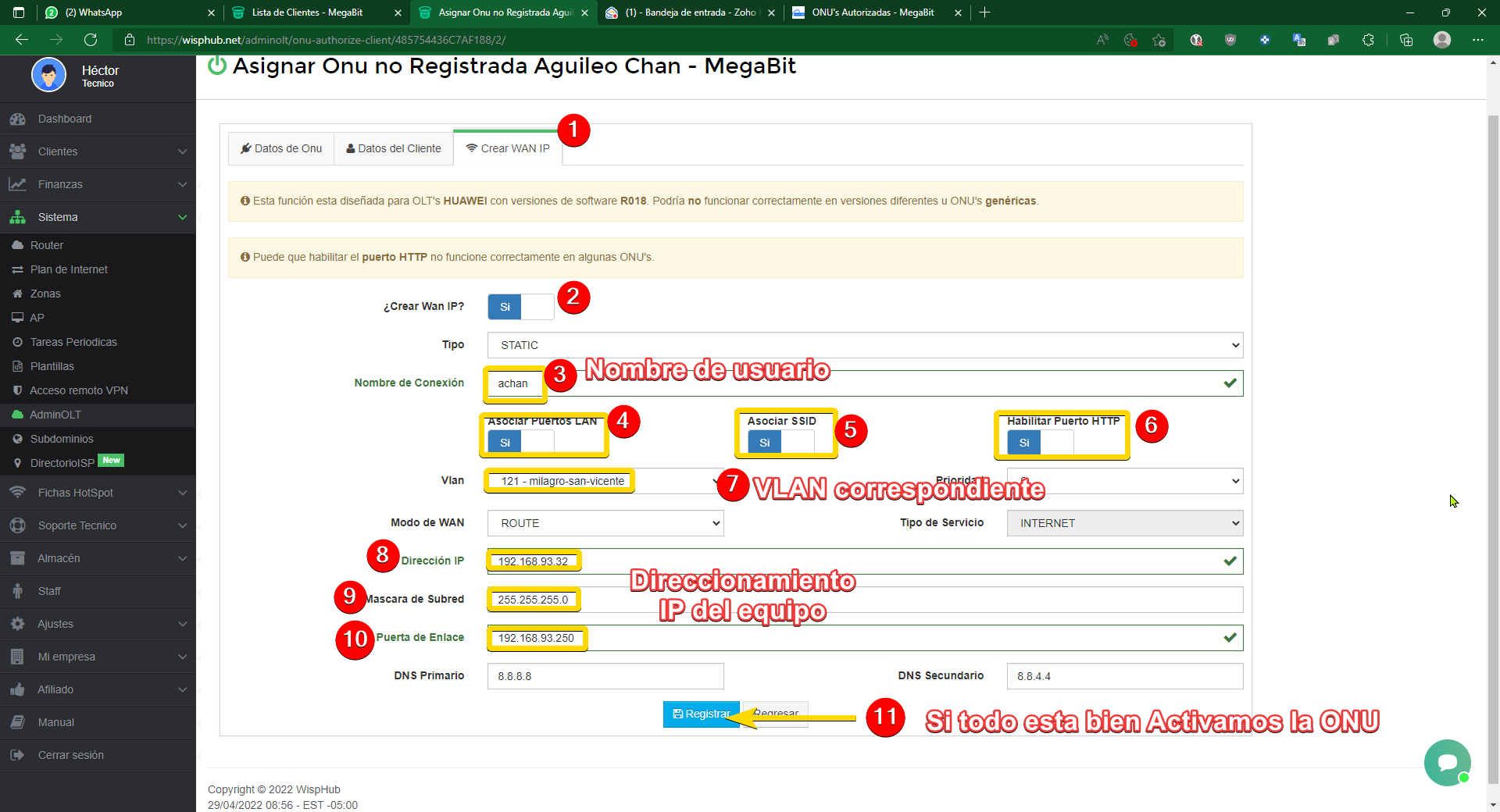Switch to Datos de Onu tab
1500x812 pixels.
281,148
